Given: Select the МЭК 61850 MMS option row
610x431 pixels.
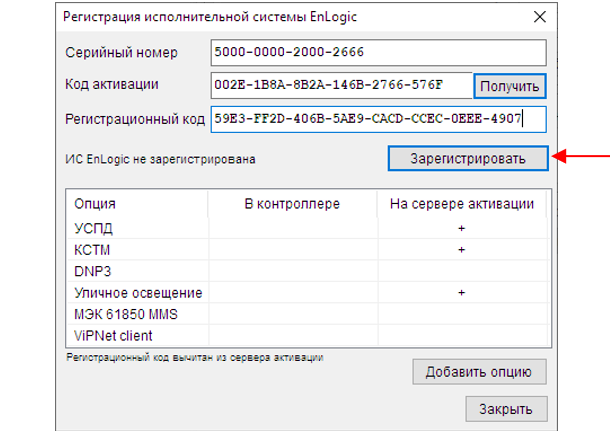Looking at the screenshot, I should [x=308, y=314].
